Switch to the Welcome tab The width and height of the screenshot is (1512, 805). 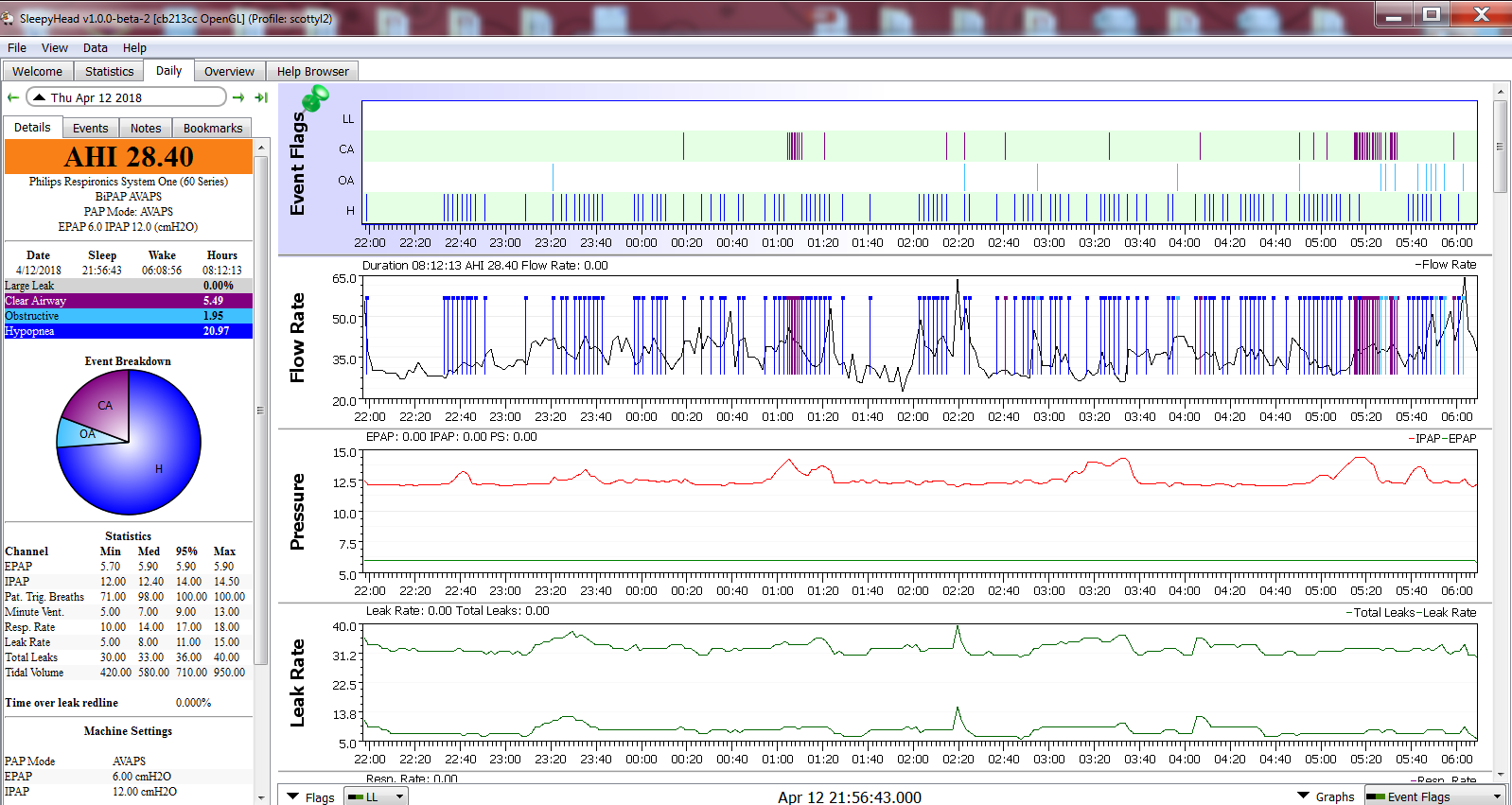(38, 71)
